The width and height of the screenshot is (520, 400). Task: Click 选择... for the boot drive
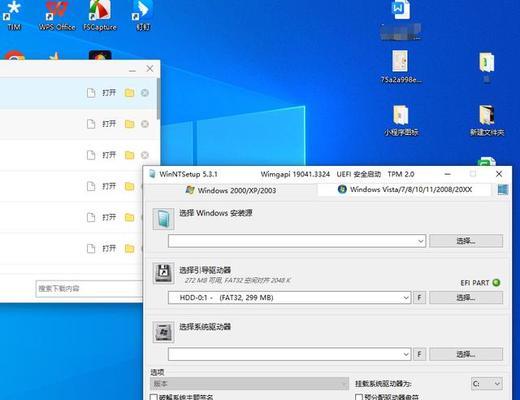466,297
